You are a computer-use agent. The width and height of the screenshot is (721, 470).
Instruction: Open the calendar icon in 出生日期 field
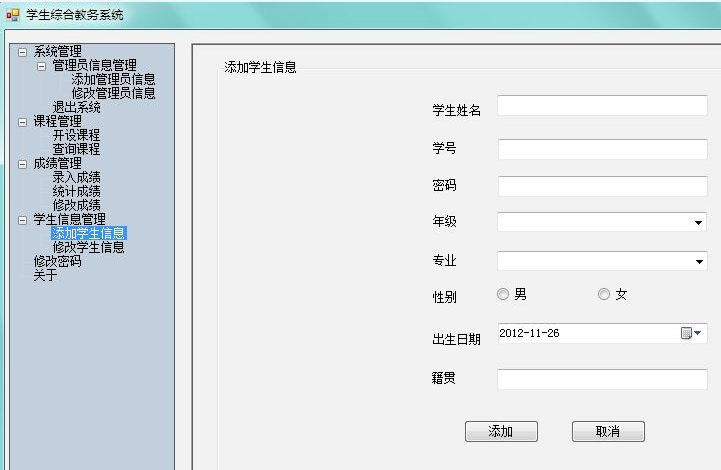point(686,333)
